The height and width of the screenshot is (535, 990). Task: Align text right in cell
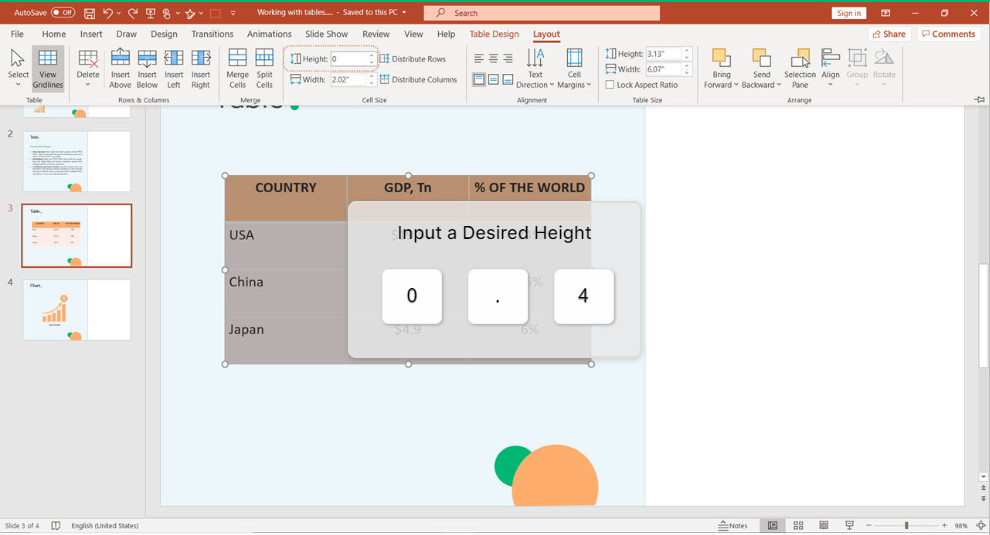[508, 59]
